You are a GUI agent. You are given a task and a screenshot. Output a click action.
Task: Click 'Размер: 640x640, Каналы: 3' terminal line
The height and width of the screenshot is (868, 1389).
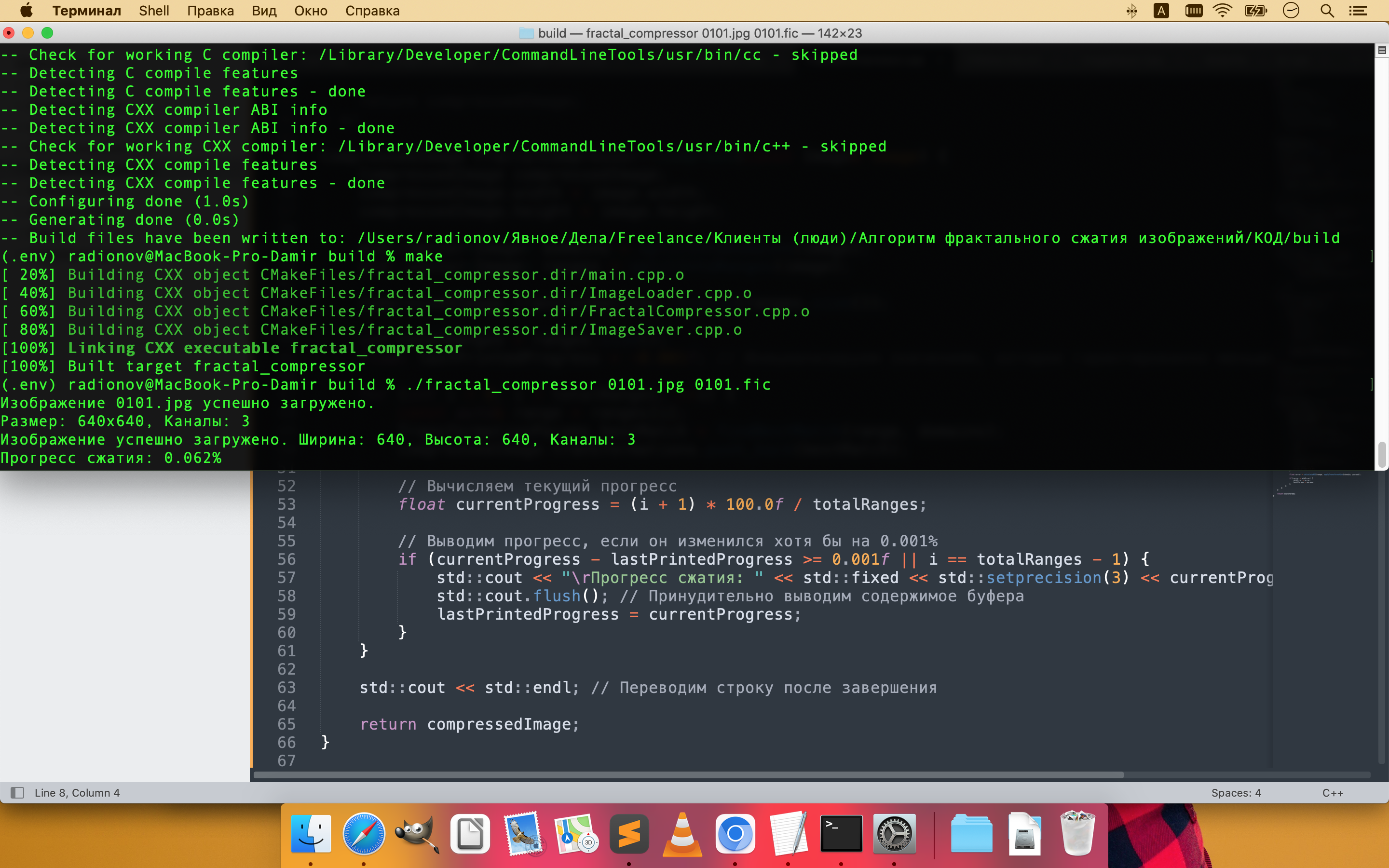click(125, 421)
